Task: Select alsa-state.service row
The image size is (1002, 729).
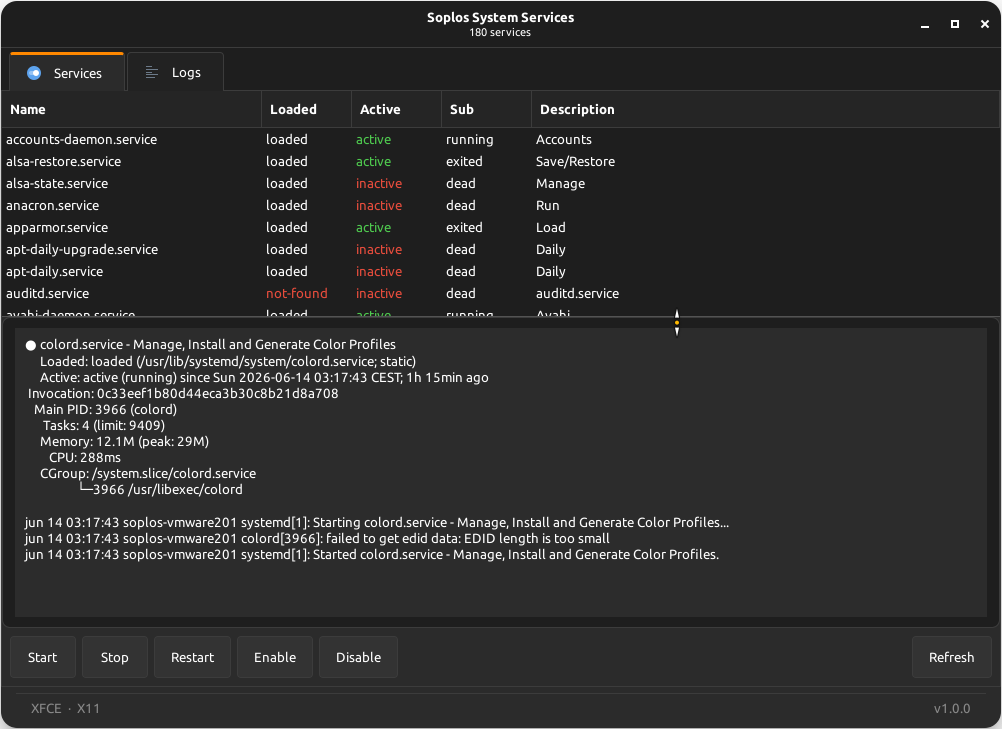Action: point(501,183)
